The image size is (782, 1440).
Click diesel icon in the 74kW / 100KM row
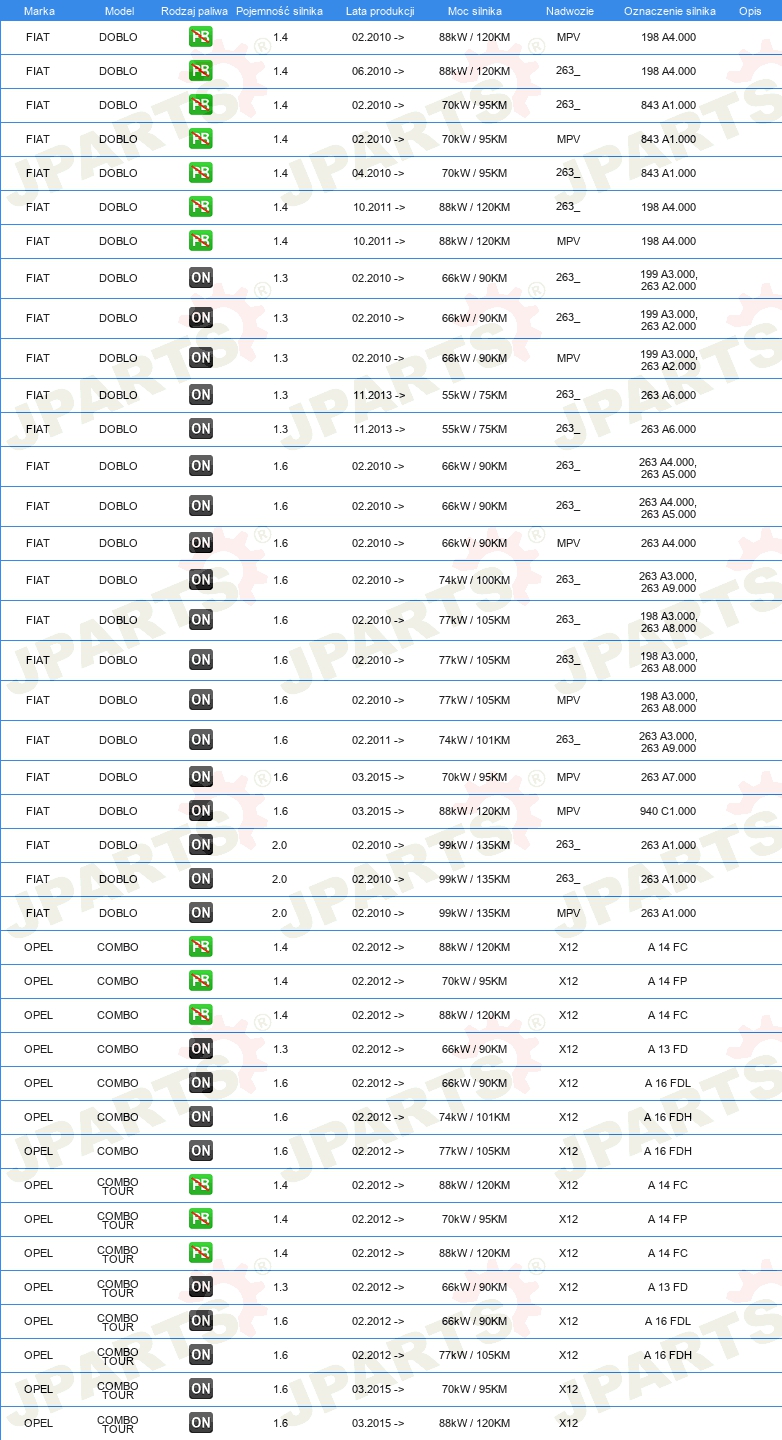click(x=200, y=580)
